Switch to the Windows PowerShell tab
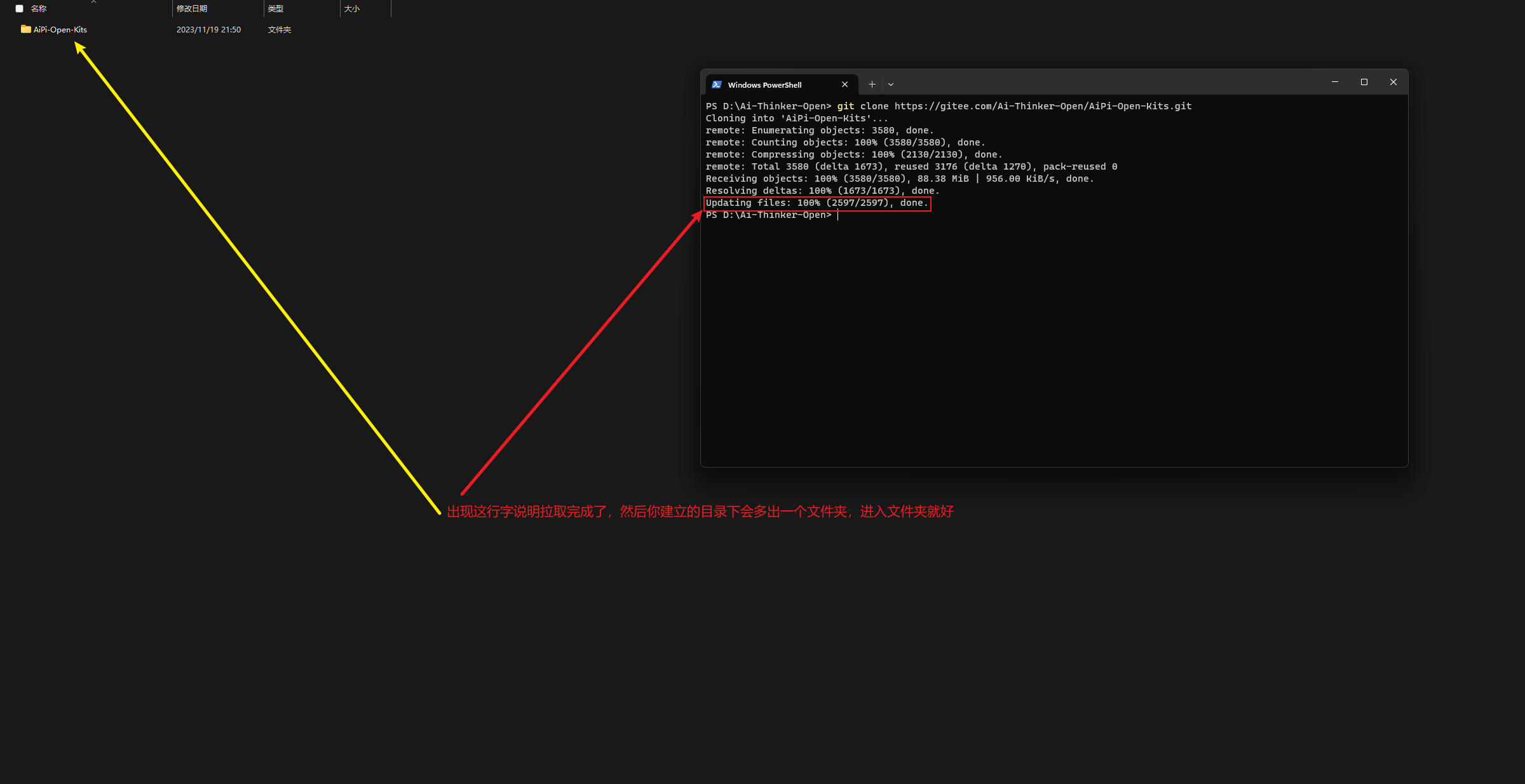1525x784 pixels. click(782, 84)
